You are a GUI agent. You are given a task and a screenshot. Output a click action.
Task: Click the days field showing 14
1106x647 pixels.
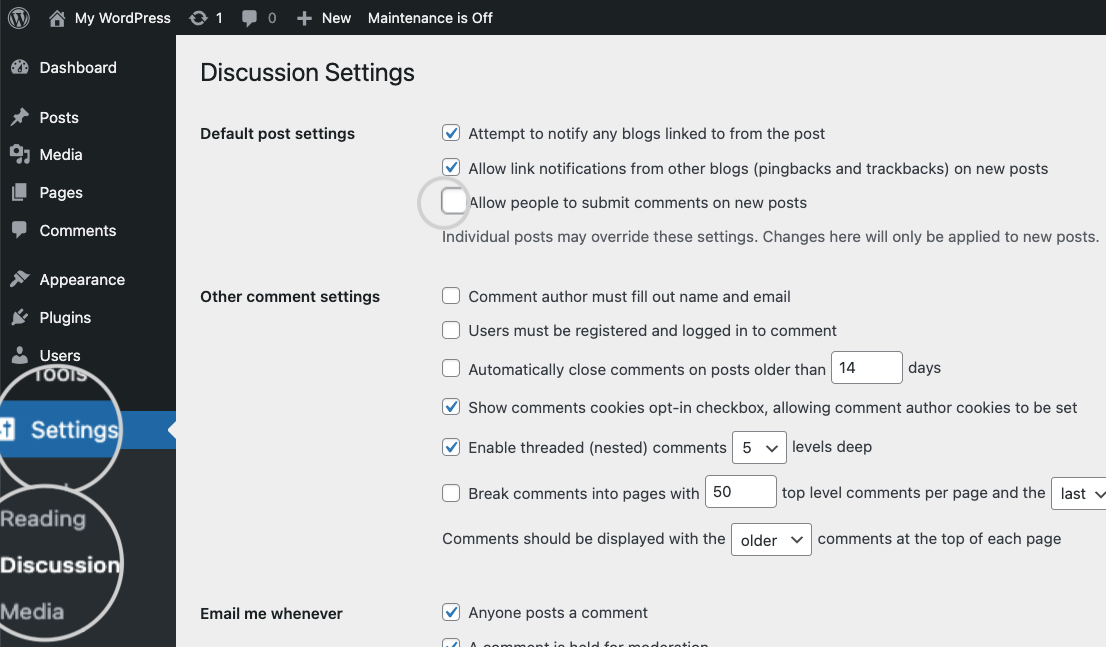[866, 368]
